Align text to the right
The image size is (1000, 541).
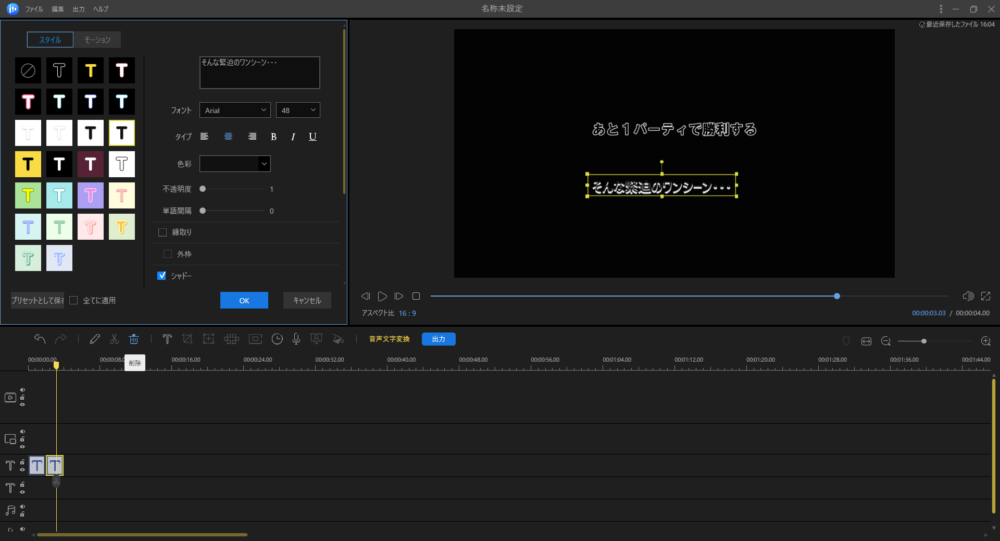point(252,137)
